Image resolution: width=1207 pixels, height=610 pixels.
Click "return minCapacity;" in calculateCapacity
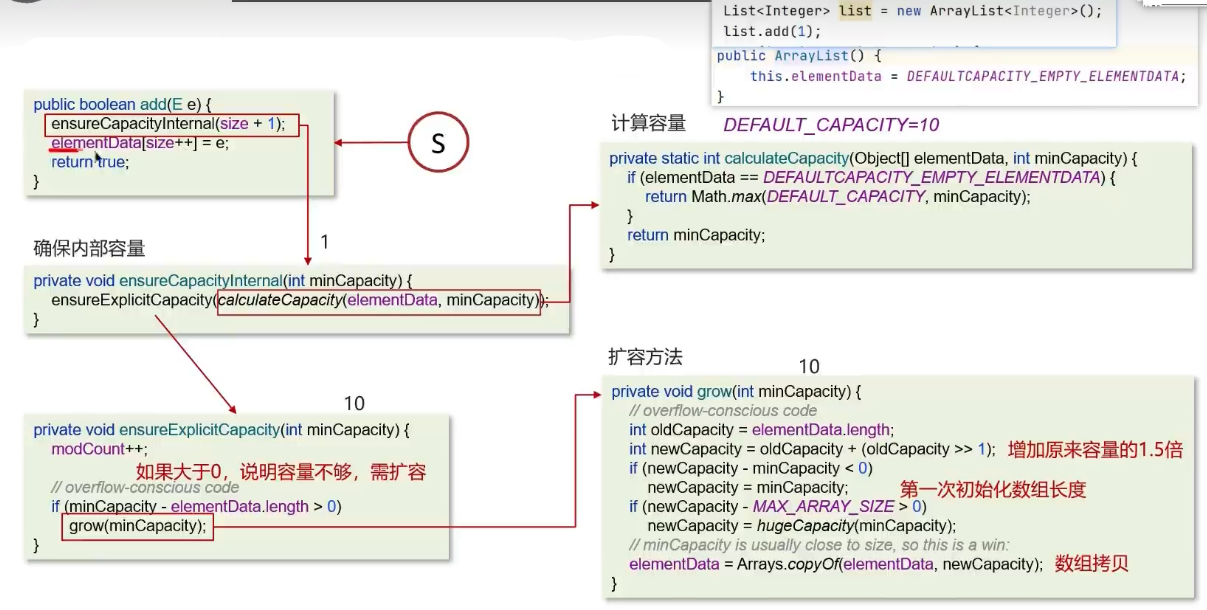pyautogui.click(x=695, y=235)
